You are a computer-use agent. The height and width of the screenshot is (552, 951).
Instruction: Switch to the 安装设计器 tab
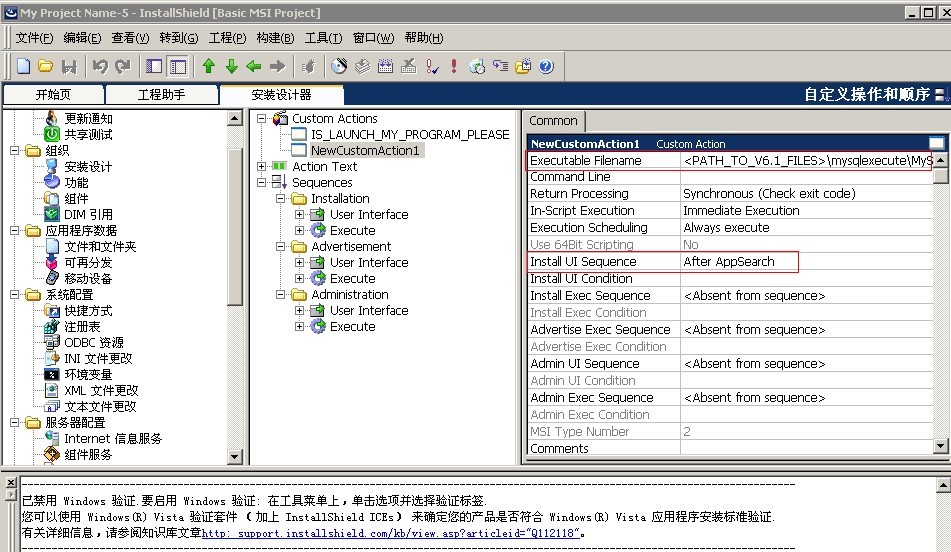(x=281, y=95)
